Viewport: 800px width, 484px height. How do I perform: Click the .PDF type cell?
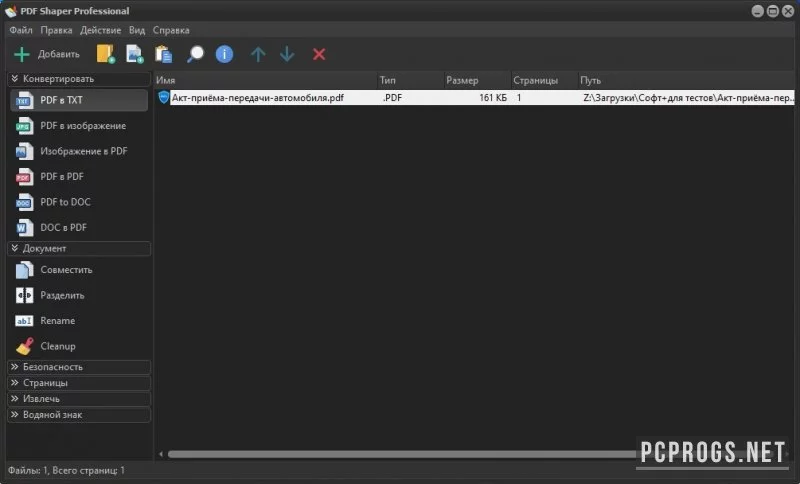[x=392, y=97]
